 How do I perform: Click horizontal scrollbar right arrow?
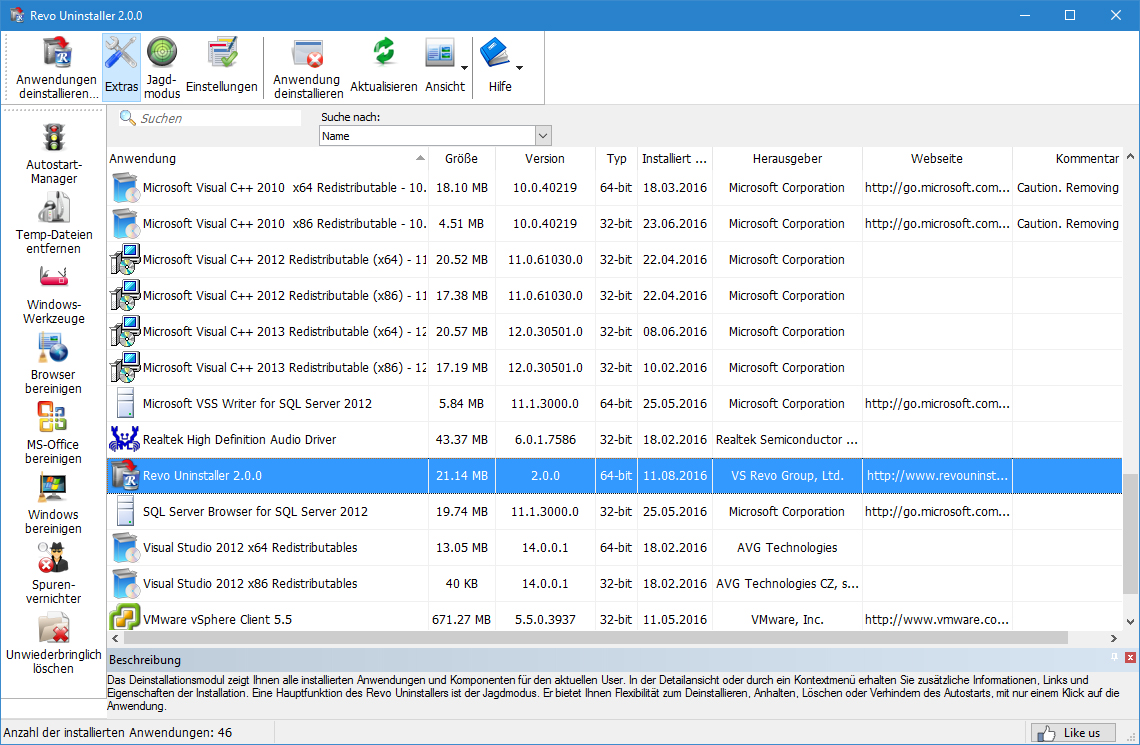(x=1114, y=638)
